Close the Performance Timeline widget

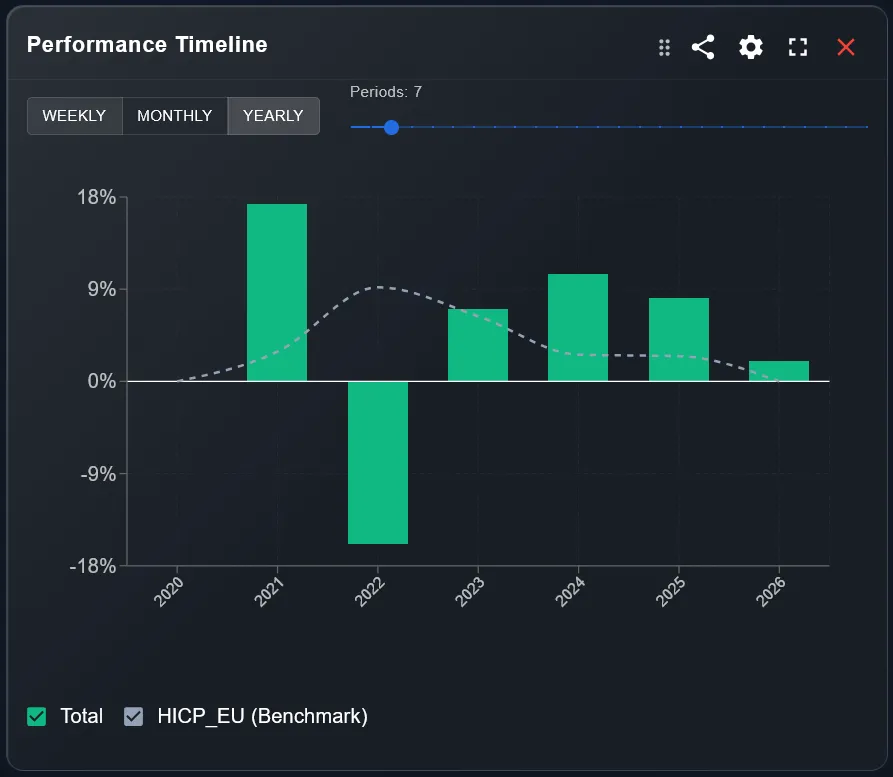point(846,46)
